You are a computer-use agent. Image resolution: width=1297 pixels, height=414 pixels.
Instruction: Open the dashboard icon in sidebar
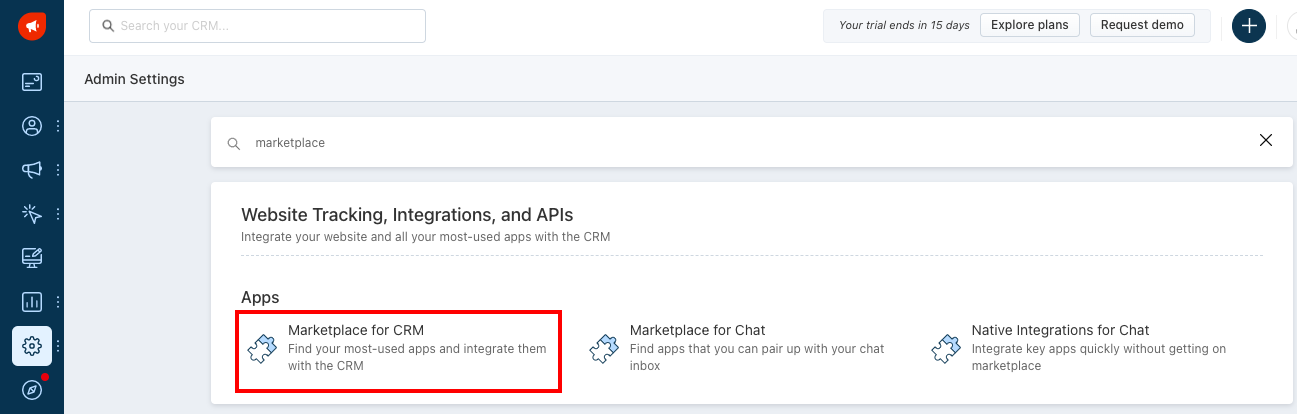click(x=32, y=83)
